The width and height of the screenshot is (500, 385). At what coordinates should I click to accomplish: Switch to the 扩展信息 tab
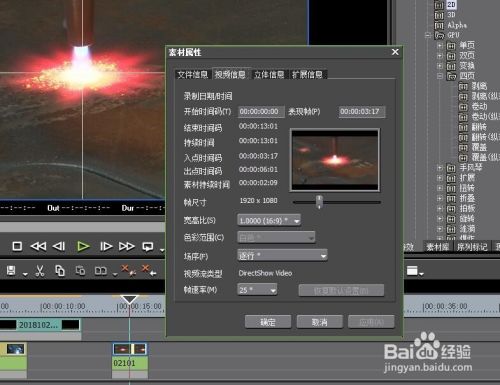click(307, 74)
